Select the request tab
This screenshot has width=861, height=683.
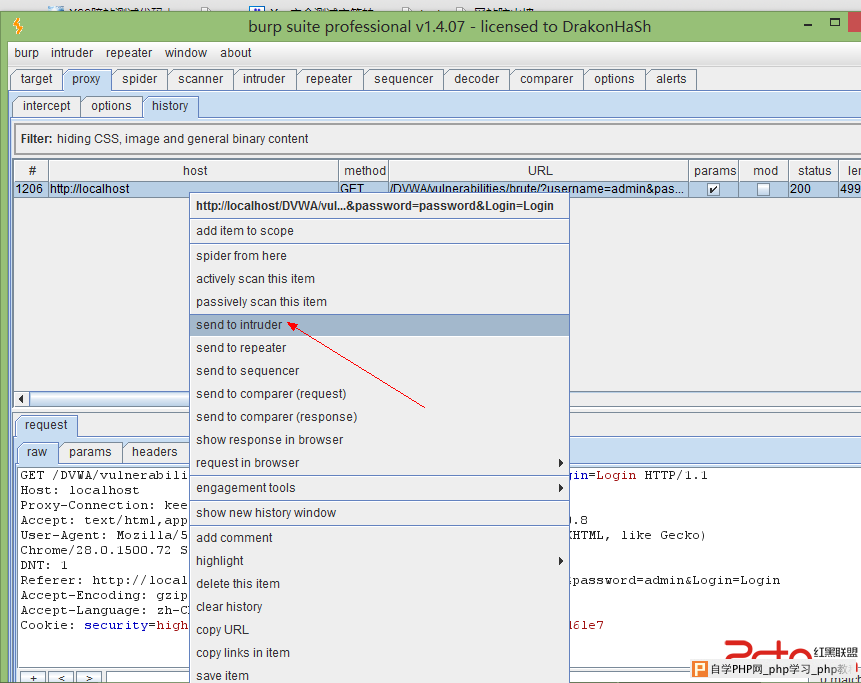(46, 425)
